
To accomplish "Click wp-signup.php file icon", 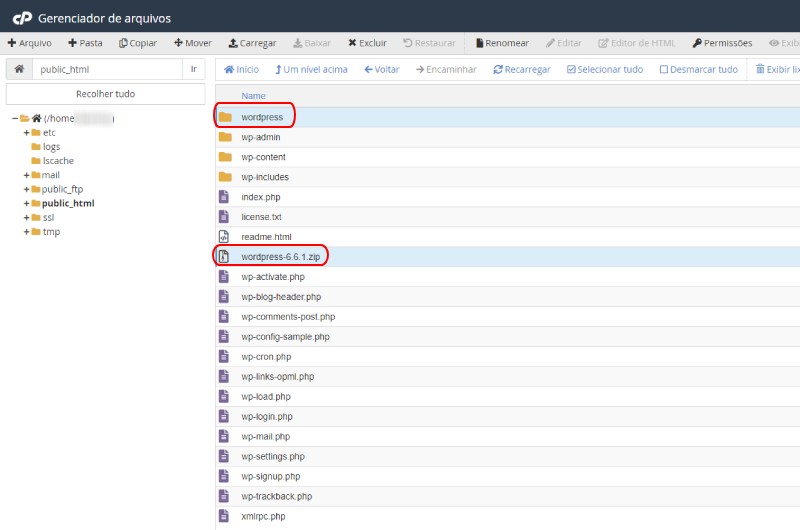I will [223, 475].
